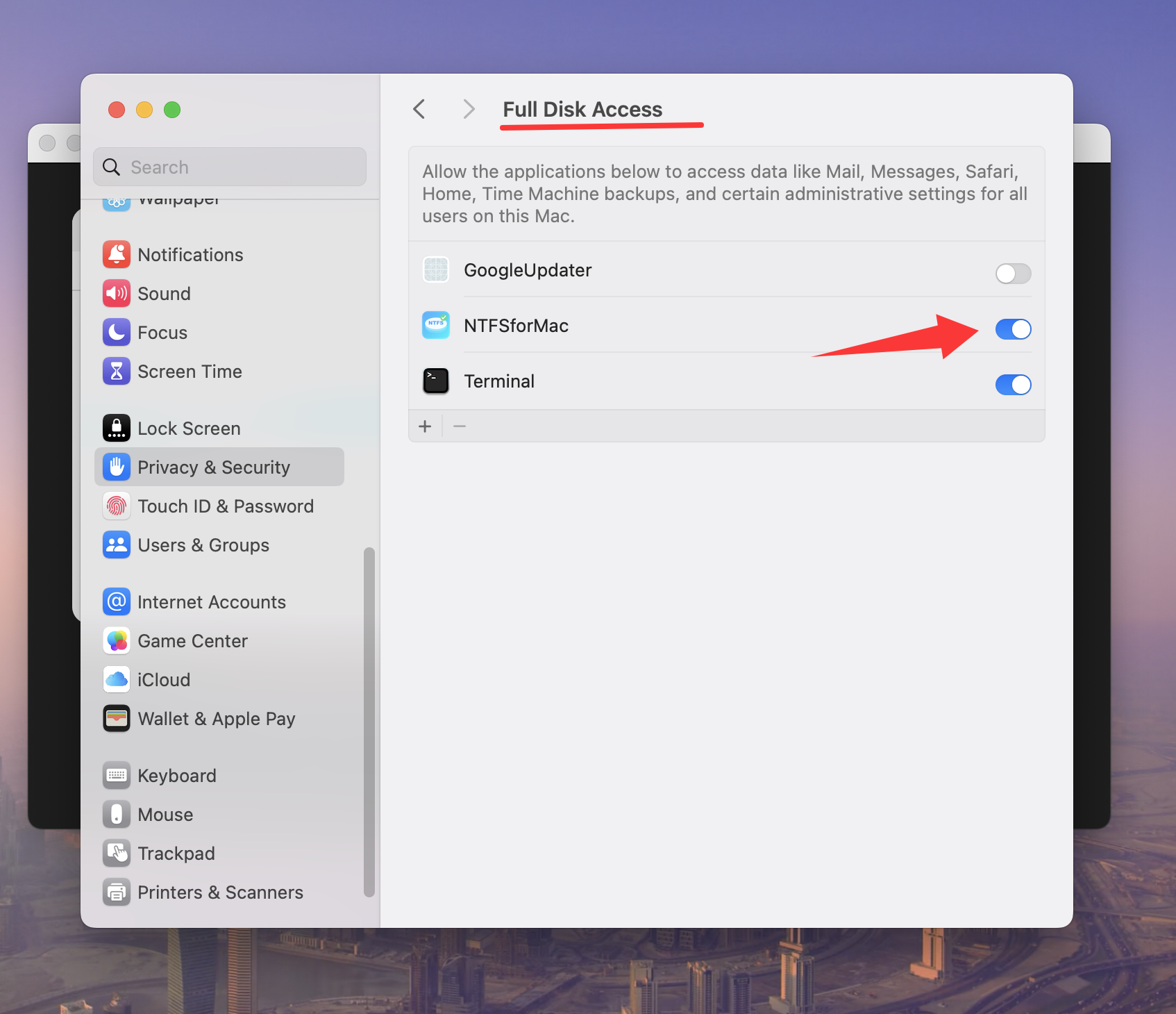
Task: Remove selected app with minus button
Action: tap(459, 426)
